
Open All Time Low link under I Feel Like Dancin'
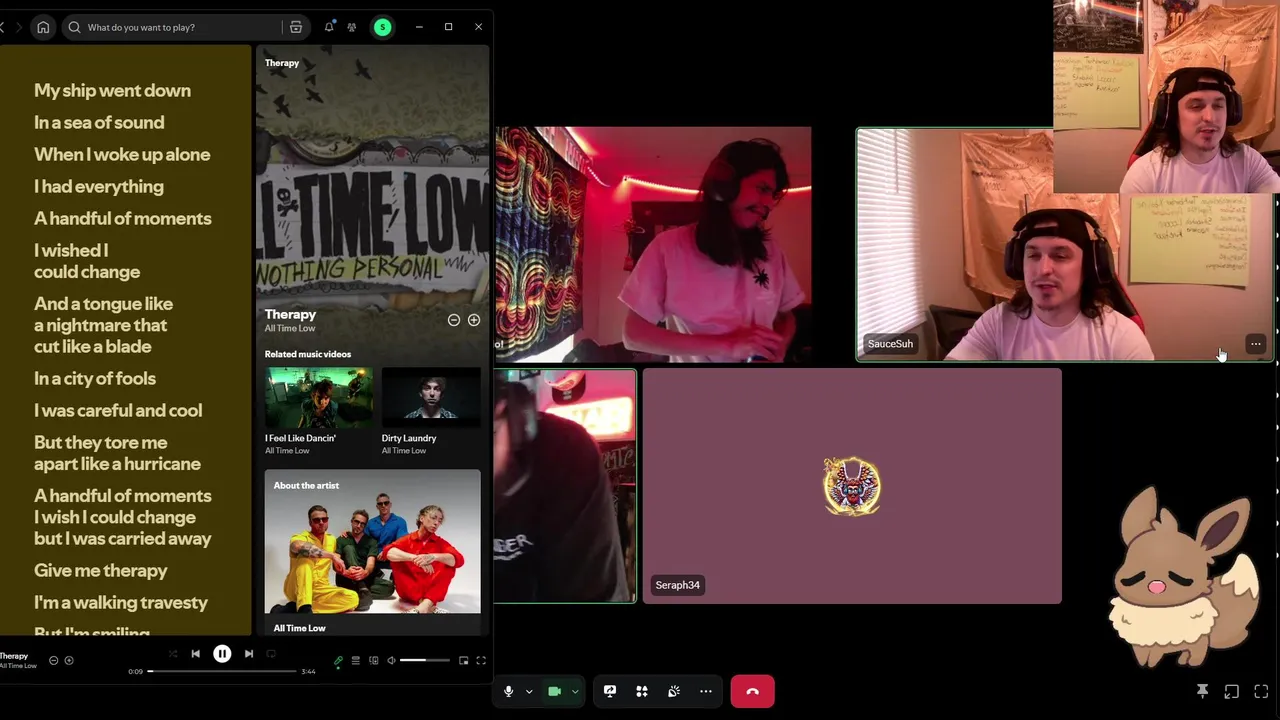point(287,451)
